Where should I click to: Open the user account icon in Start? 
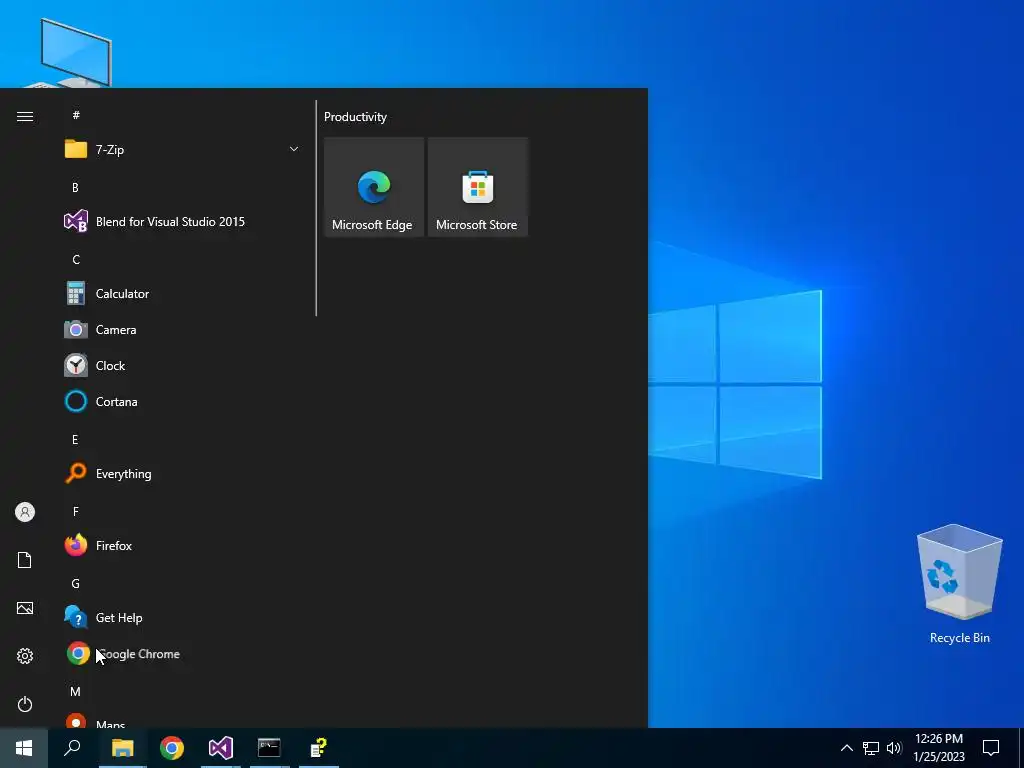25,512
